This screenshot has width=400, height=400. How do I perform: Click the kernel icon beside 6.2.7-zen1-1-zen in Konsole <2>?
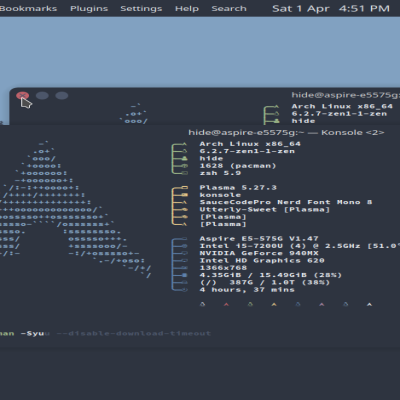click(x=184, y=151)
